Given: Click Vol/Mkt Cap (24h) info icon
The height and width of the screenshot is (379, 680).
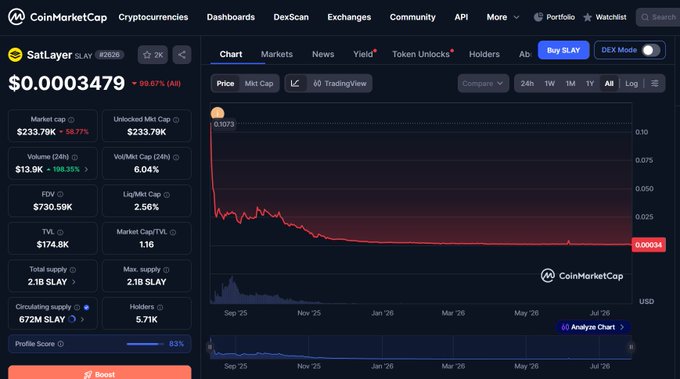Looking at the screenshot, I should pyautogui.click(x=176, y=157).
